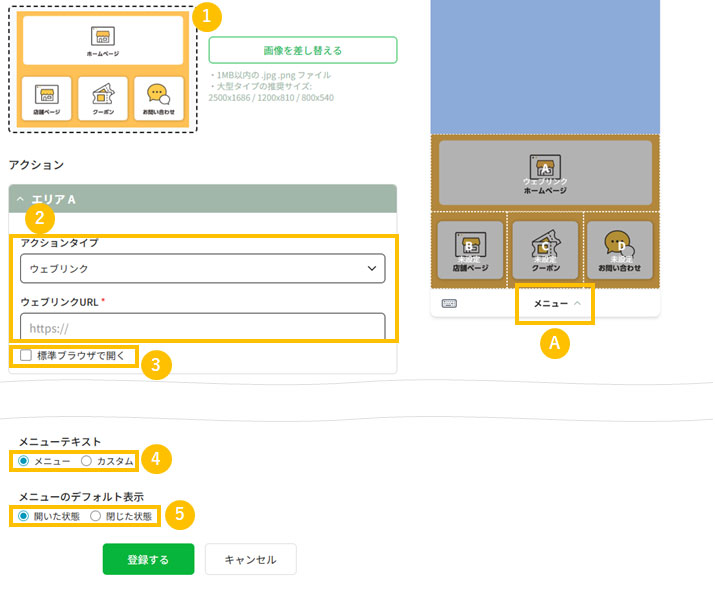Click the coupon icon in preview area C

tap(545, 243)
